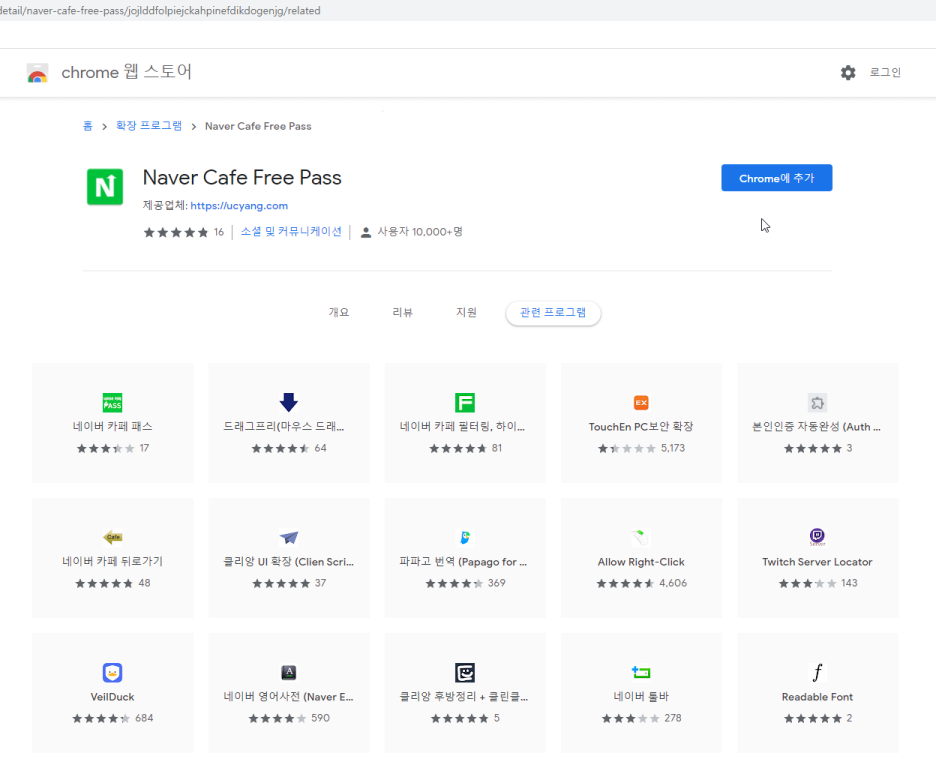
Task: Open the 네이버 카페 패스 title
Action: click(112, 426)
